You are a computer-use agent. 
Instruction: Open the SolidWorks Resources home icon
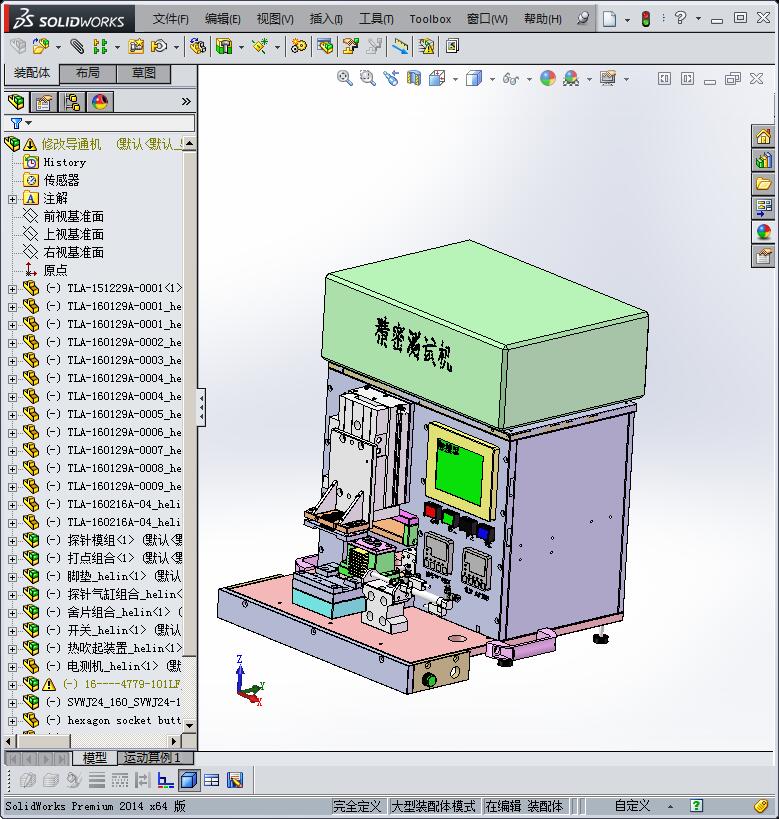click(763, 137)
